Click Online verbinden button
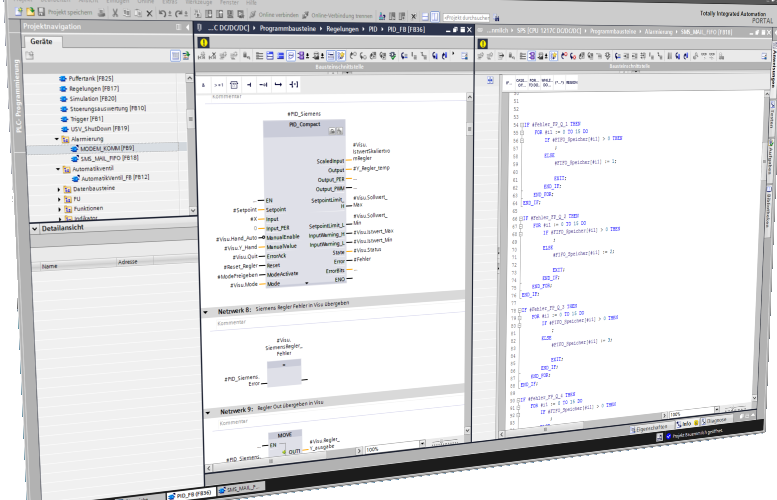 [x=274, y=15]
